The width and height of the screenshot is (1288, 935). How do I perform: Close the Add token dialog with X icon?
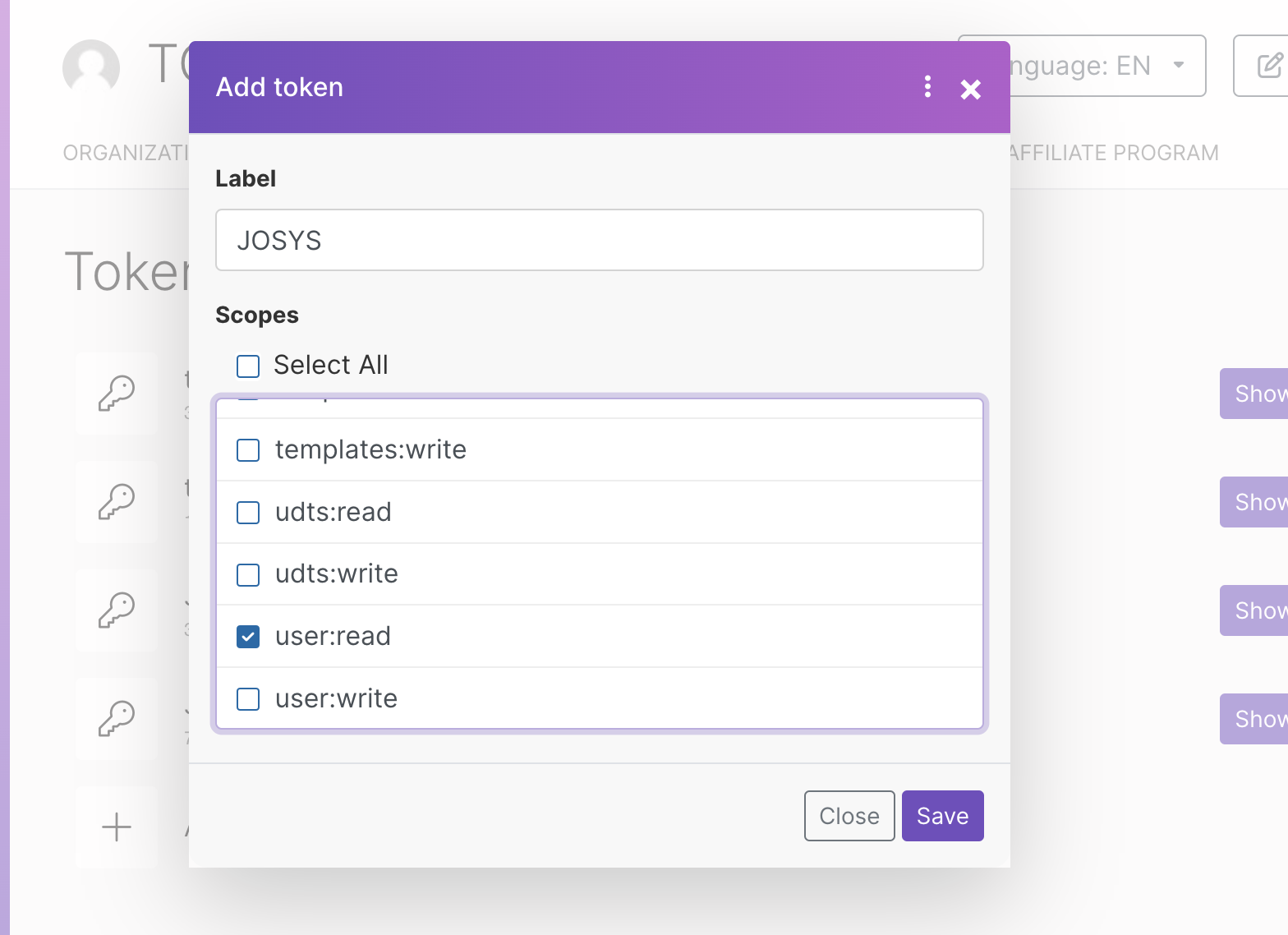click(970, 90)
